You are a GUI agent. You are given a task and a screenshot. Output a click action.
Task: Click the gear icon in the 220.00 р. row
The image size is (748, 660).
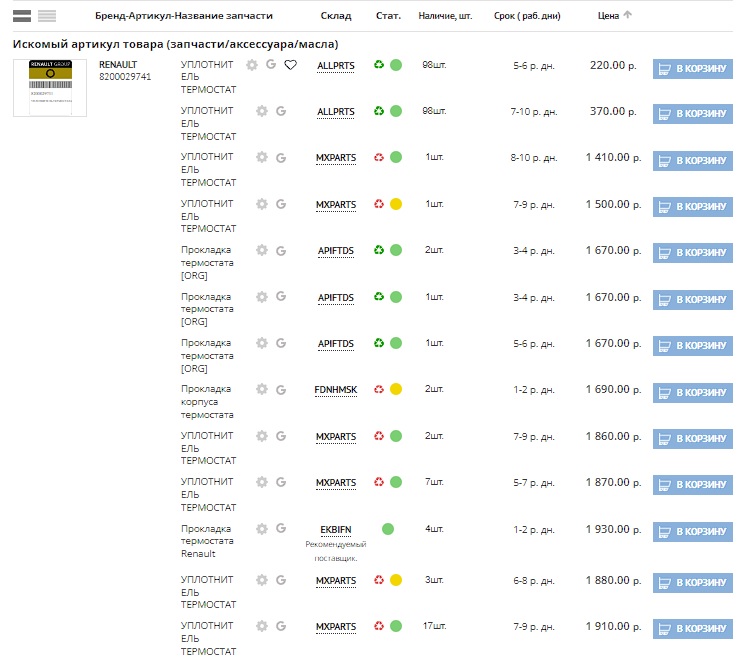click(251, 65)
